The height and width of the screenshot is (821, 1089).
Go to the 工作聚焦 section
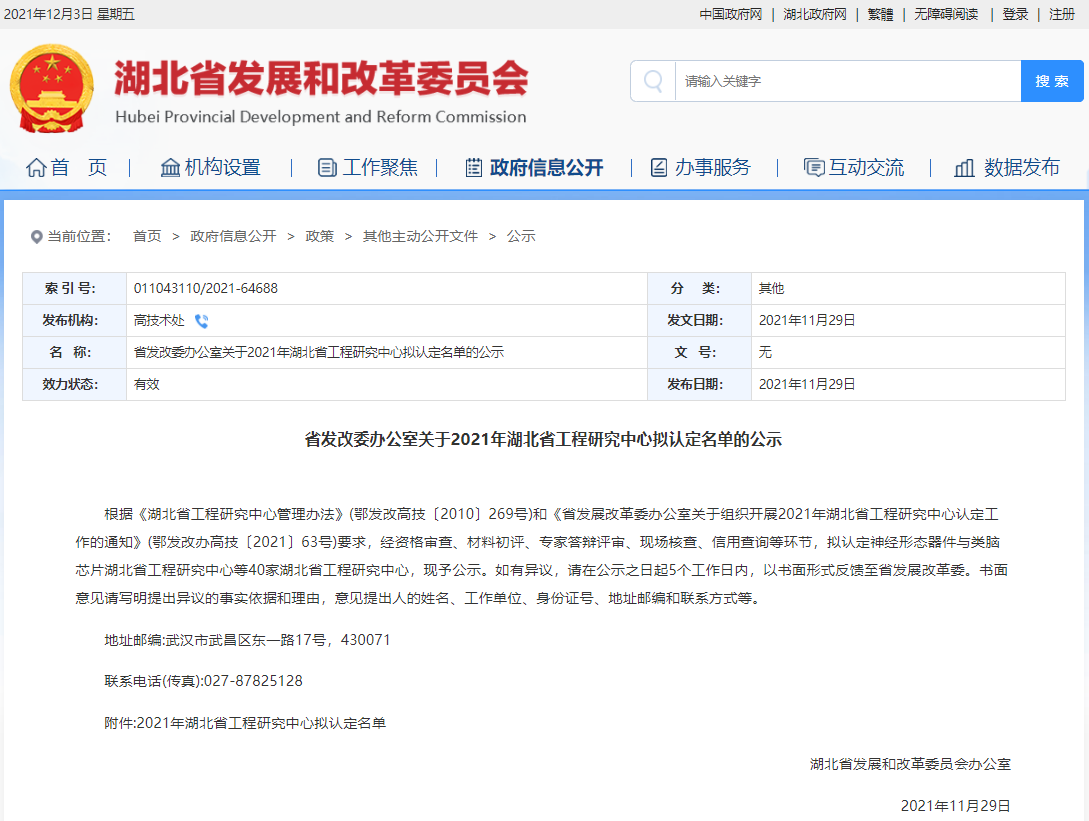[368, 168]
